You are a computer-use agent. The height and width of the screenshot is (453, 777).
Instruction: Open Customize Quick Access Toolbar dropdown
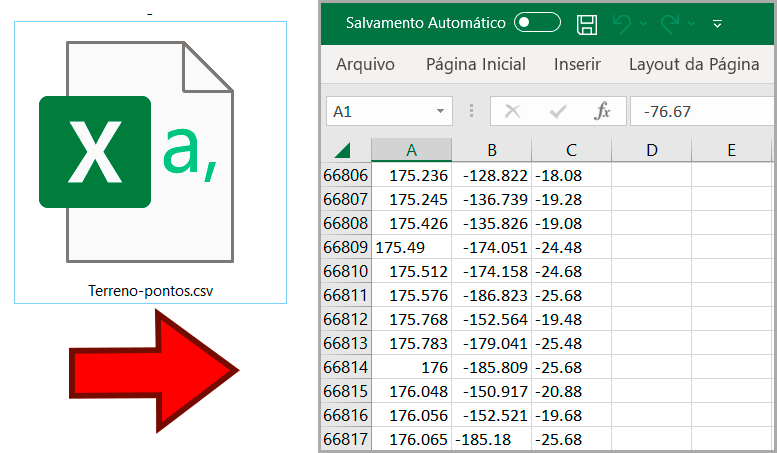pos(717,23)
